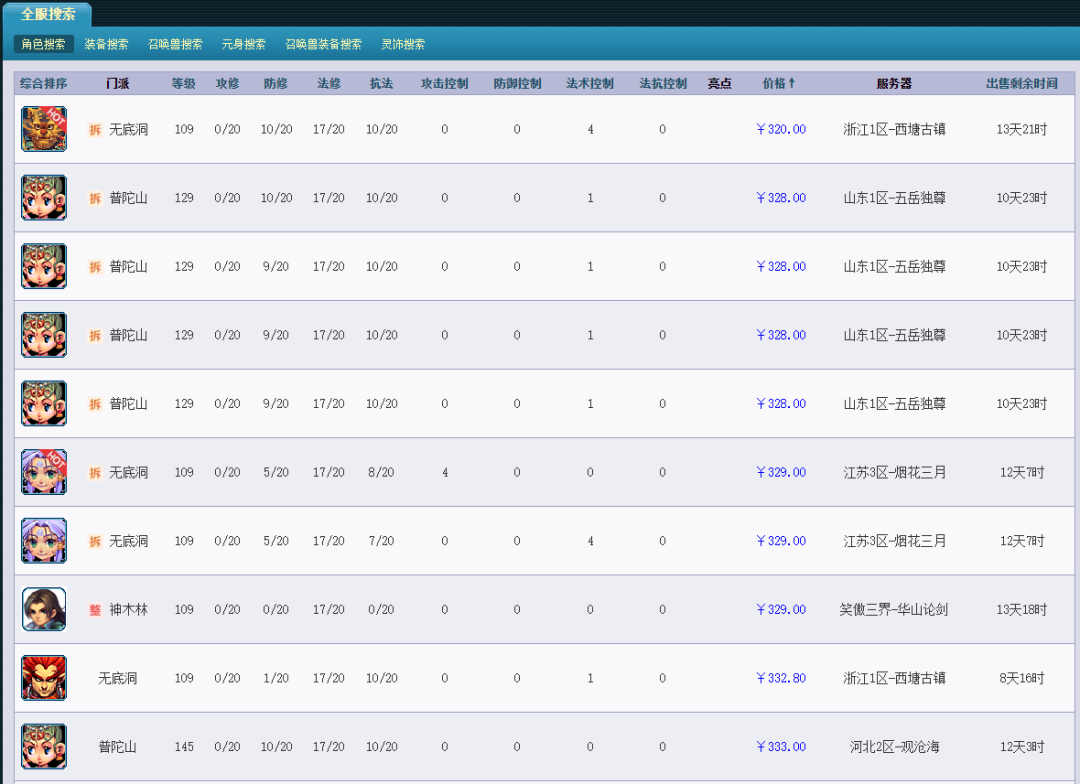Viewport: 1080px width, 784px height.
Task: Sort by the 攻修 column header
Action: point(227,83)
